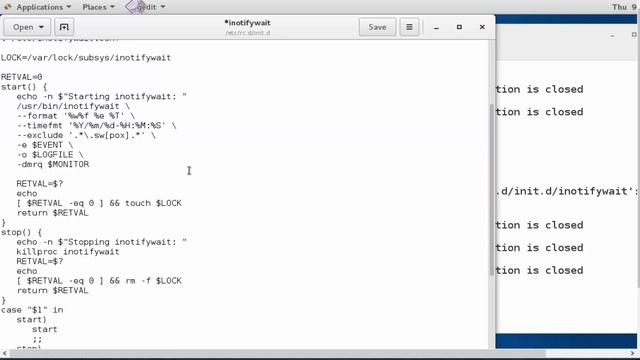
Task: Open the Places menu
Action: 98,7
